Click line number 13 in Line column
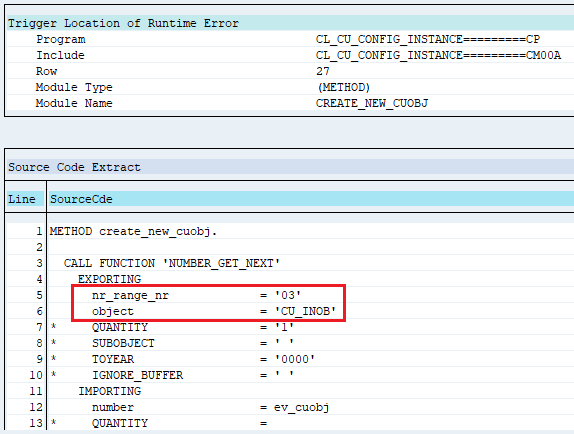Image resolution: width=574 pixels, height=434 pixels. click(x=36, y=423)
